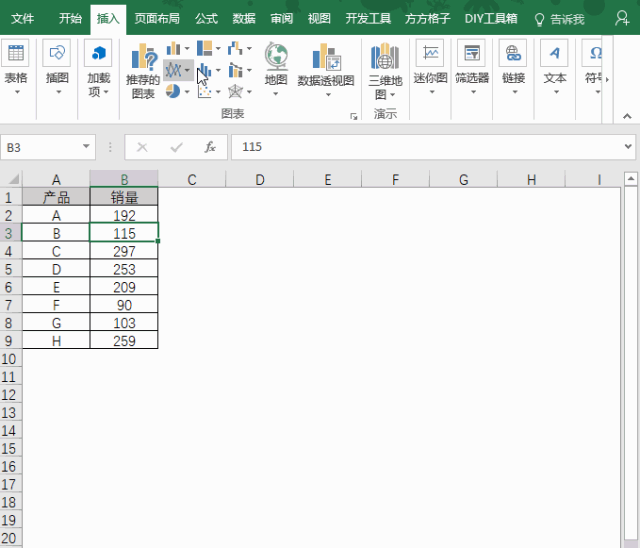Click the Tell Me (告诉我) search box

560,18
